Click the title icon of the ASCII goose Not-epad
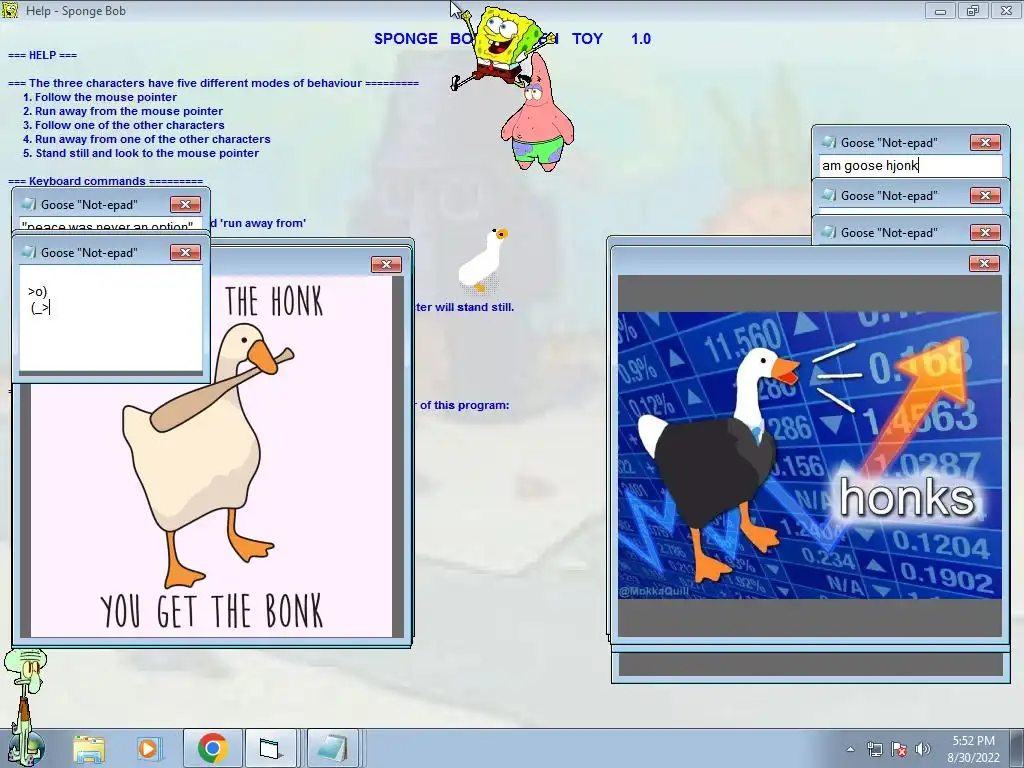This screenshot has height=768, width=1024. tap(29, 253)
